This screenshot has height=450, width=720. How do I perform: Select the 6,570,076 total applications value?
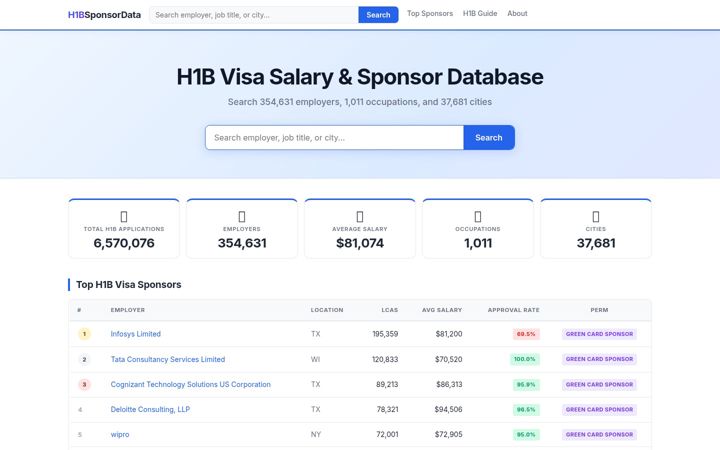coord(124,243)
